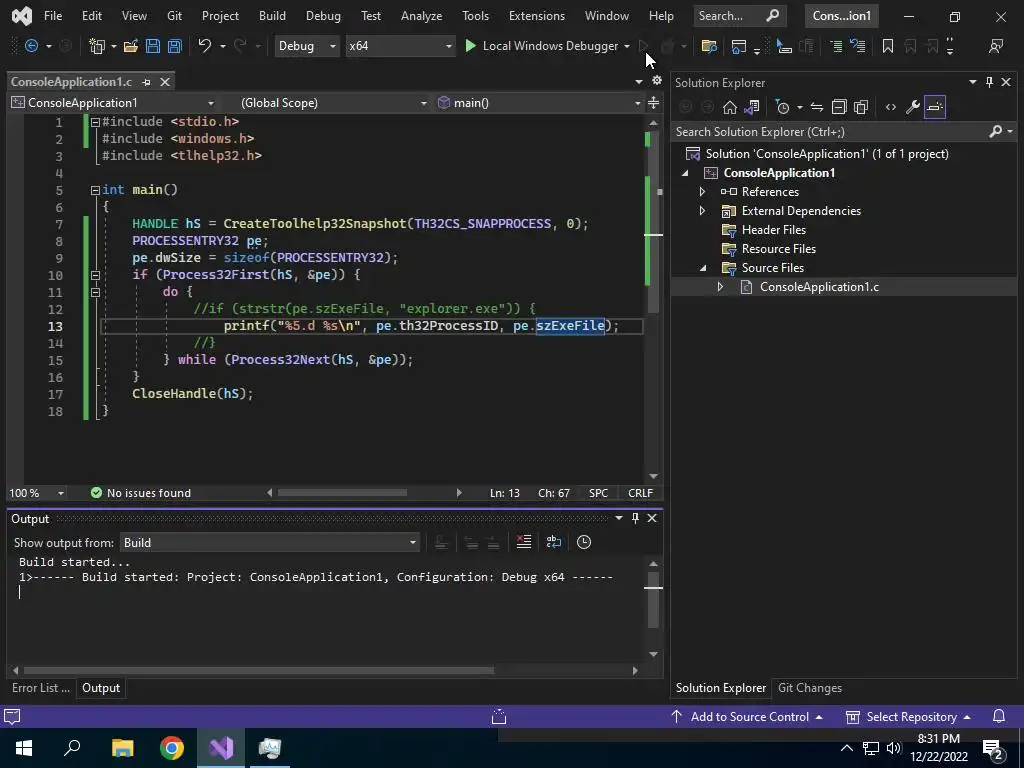Expand the ConsoleApplication1.c file node
This screenshot has height=768, width=1024.
(720, 287)
